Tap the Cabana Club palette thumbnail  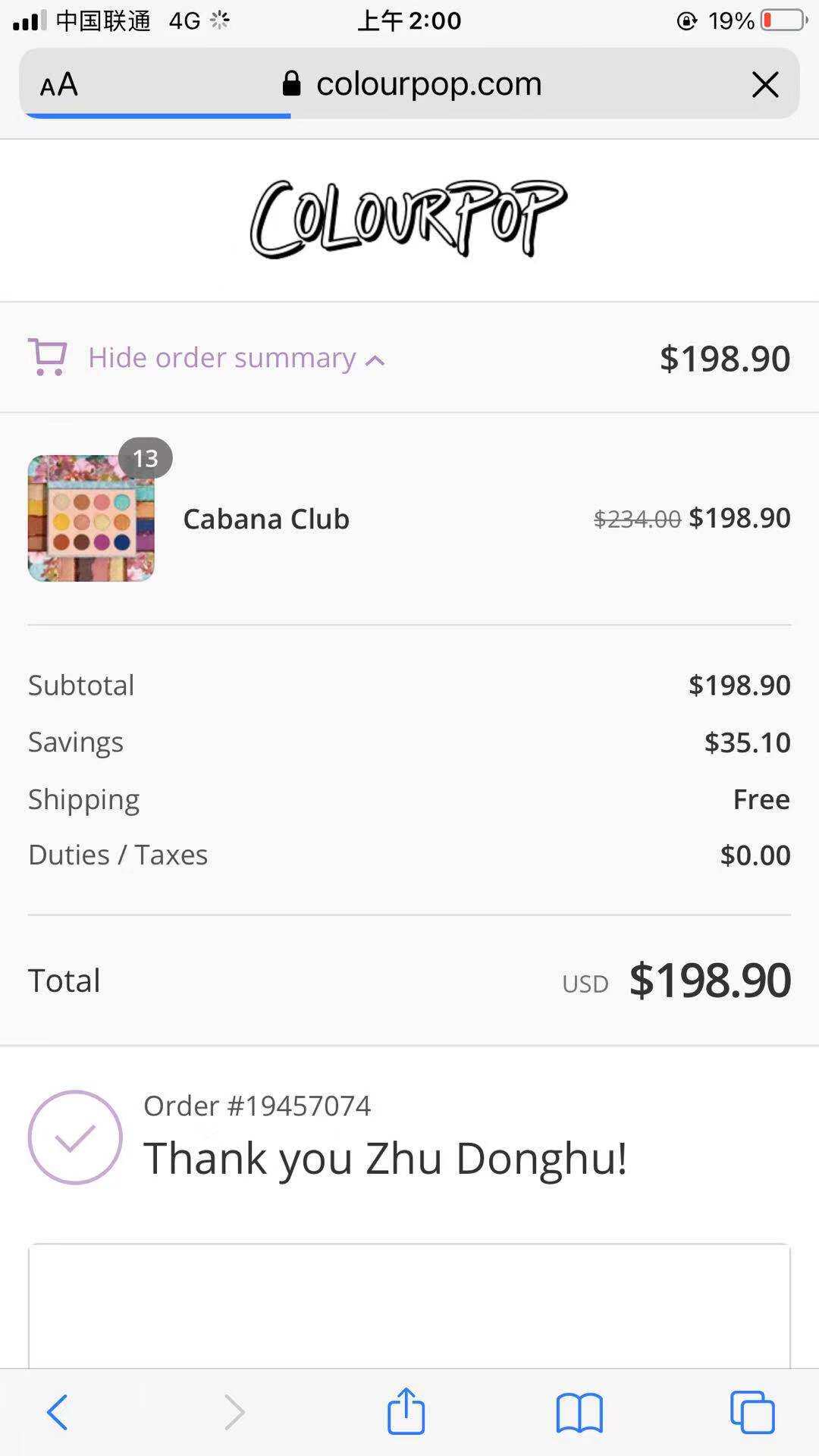[91, 519]
